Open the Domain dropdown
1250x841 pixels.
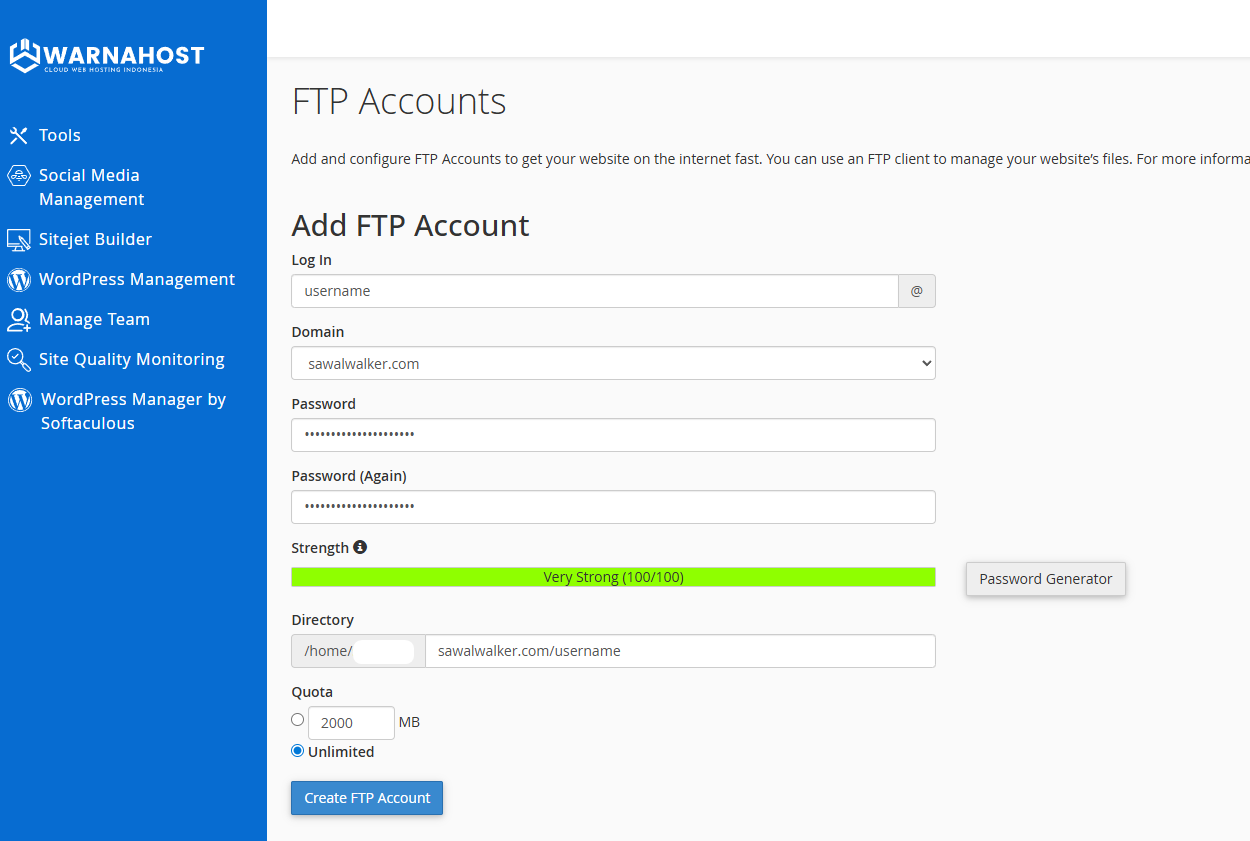(613, 363)
